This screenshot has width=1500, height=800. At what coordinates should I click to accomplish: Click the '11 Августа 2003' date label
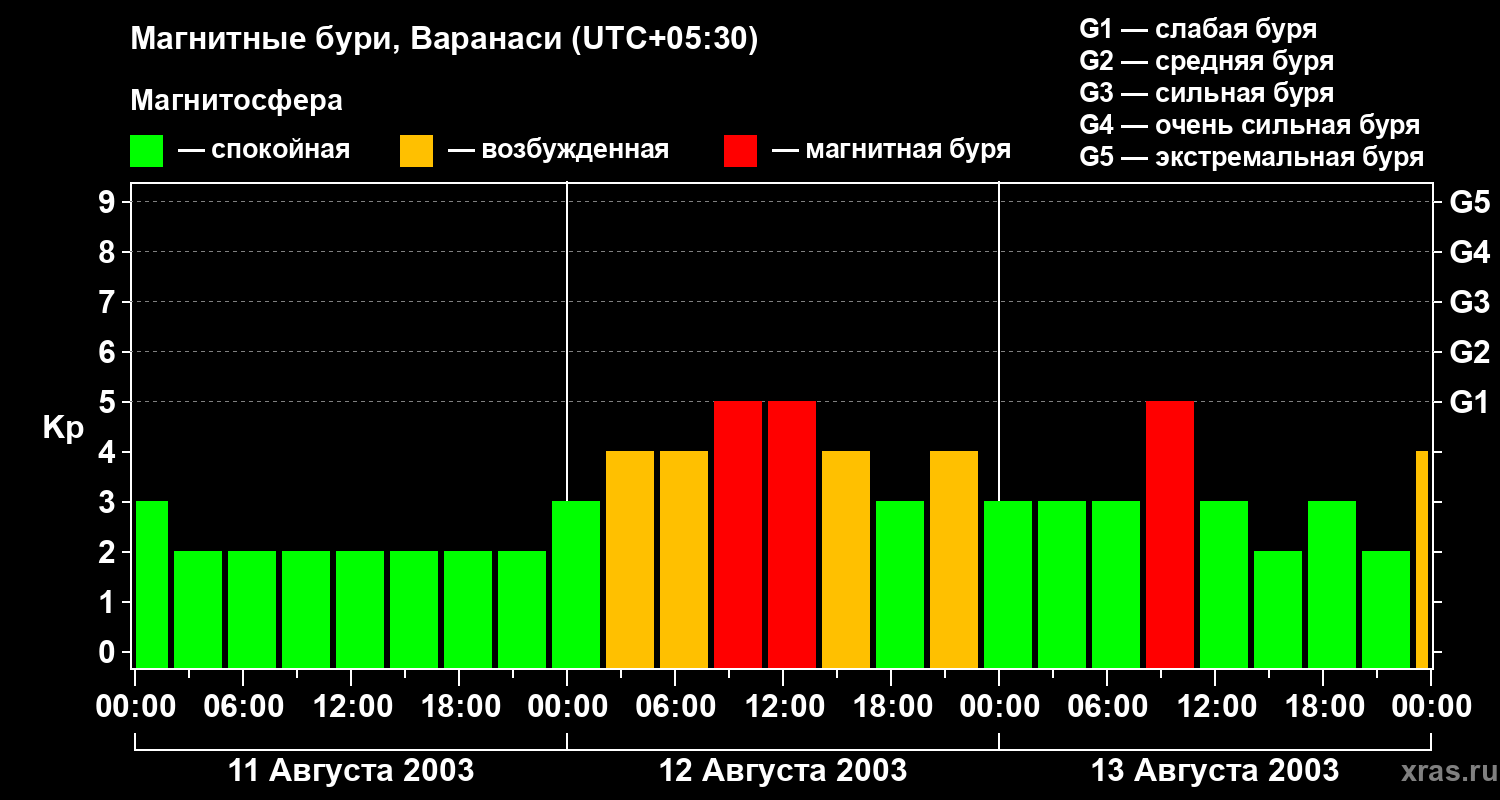pos(351,771)
